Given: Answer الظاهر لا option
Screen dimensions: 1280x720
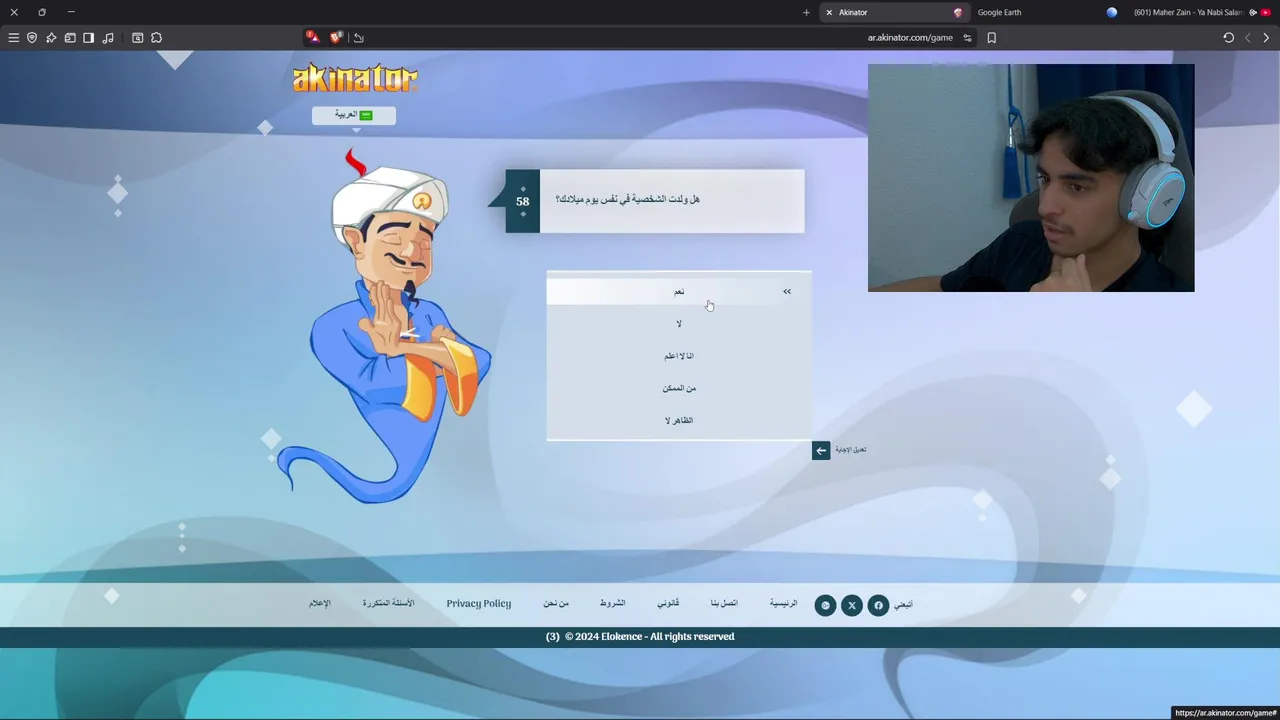Looking at the screenshot, I should pyautogui.click(x=679, y=420).
